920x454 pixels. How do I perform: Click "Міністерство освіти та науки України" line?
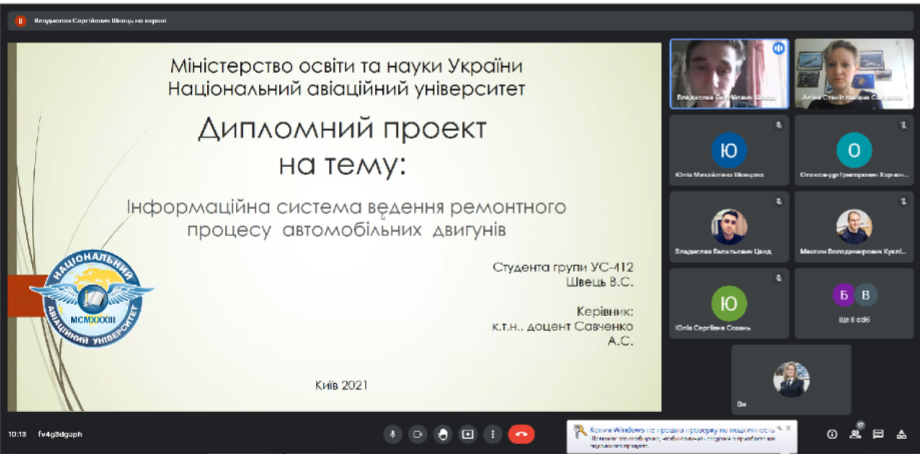pos(346,66)
